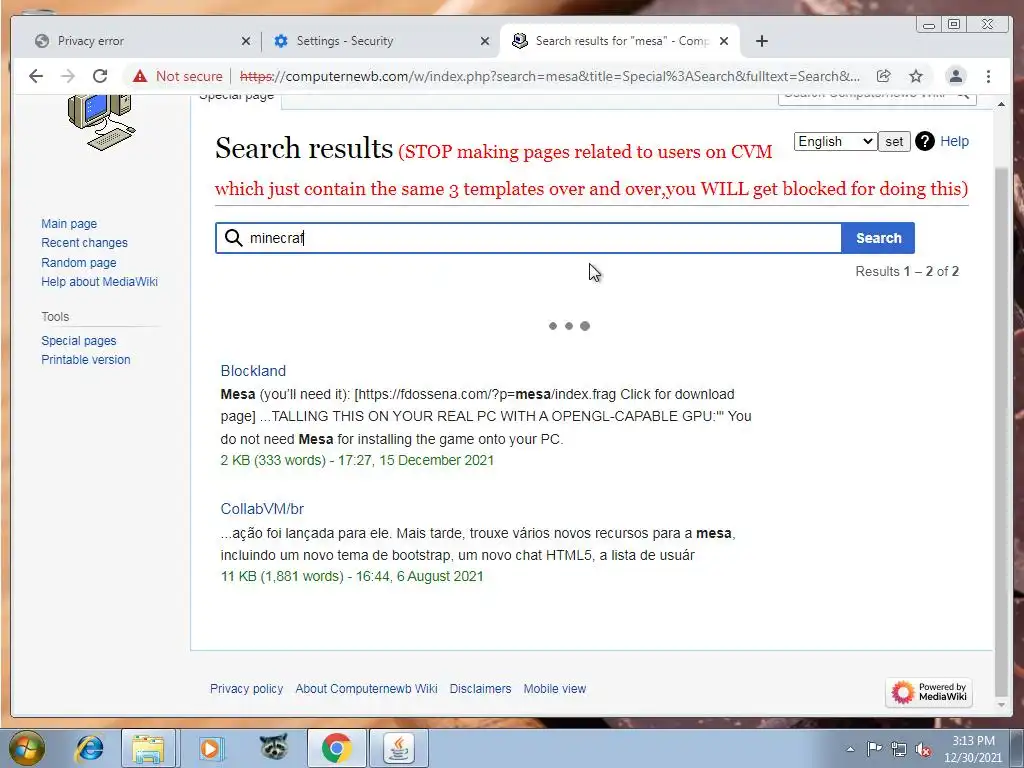Open the Disclaimers footer link
Screen dimensions: 1024x768
(480, 689)
